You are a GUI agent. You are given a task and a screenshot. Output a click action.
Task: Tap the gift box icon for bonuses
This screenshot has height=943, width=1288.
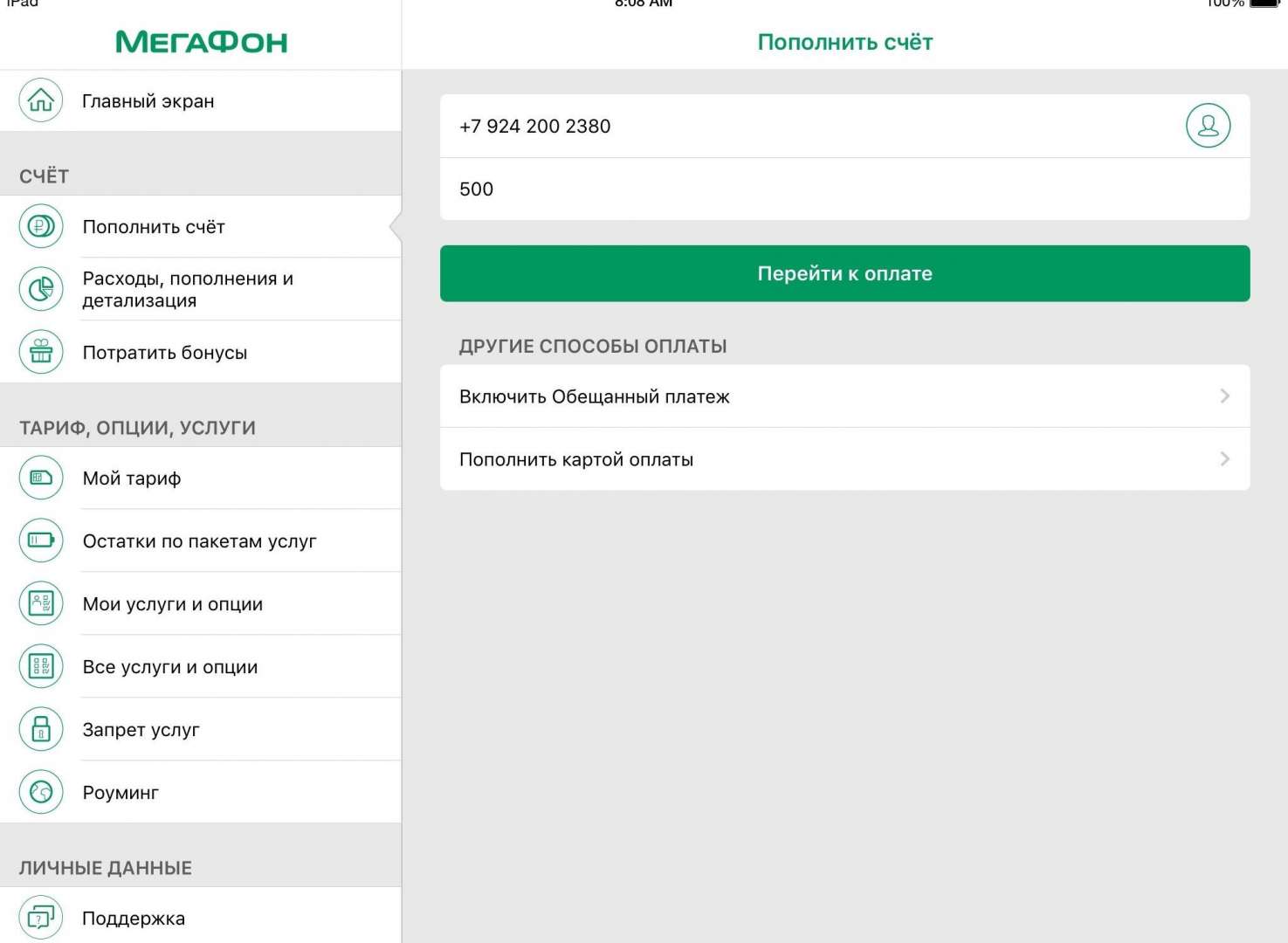(x=41, y=352)
